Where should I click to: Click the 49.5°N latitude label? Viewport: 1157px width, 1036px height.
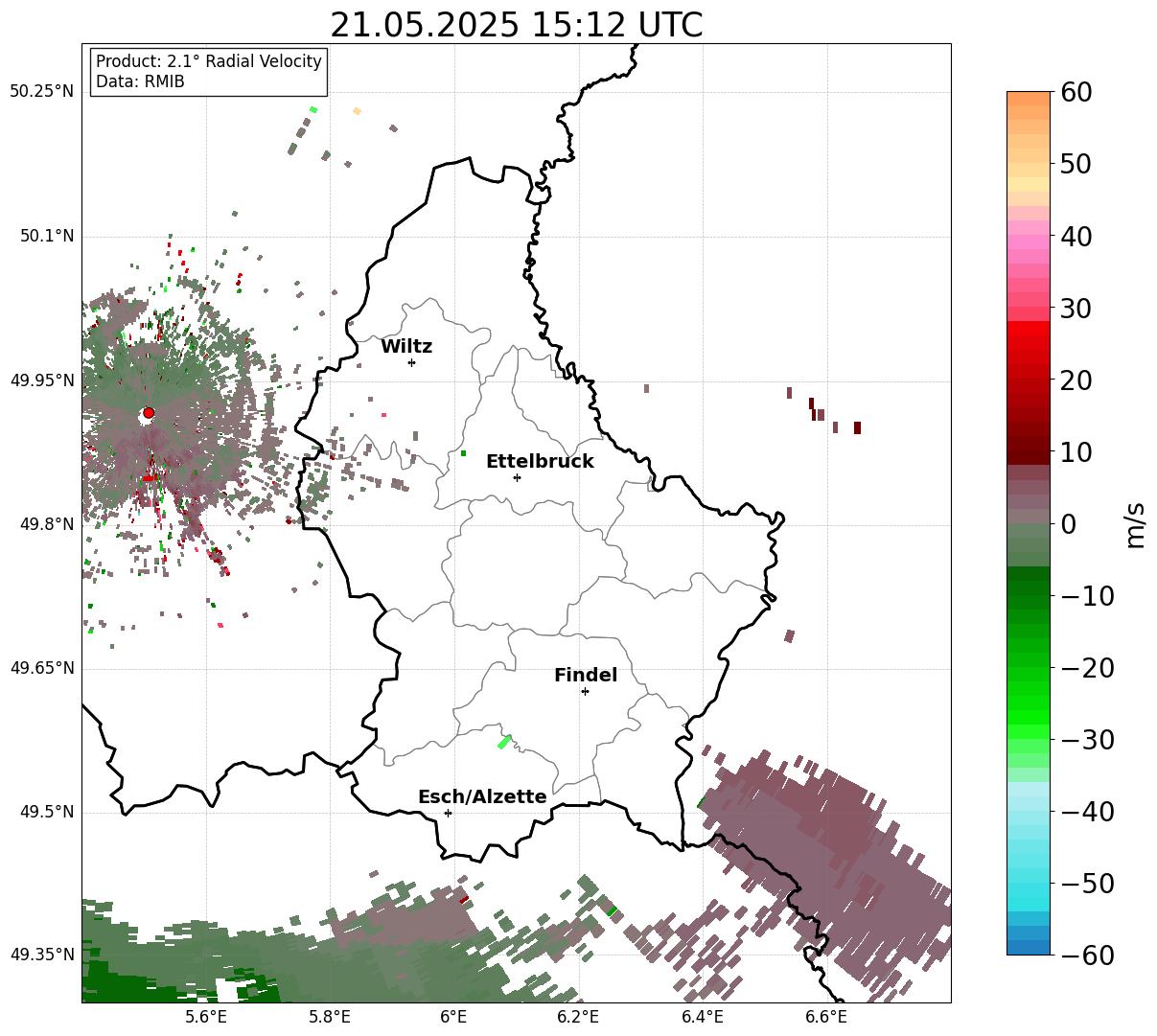46,812
